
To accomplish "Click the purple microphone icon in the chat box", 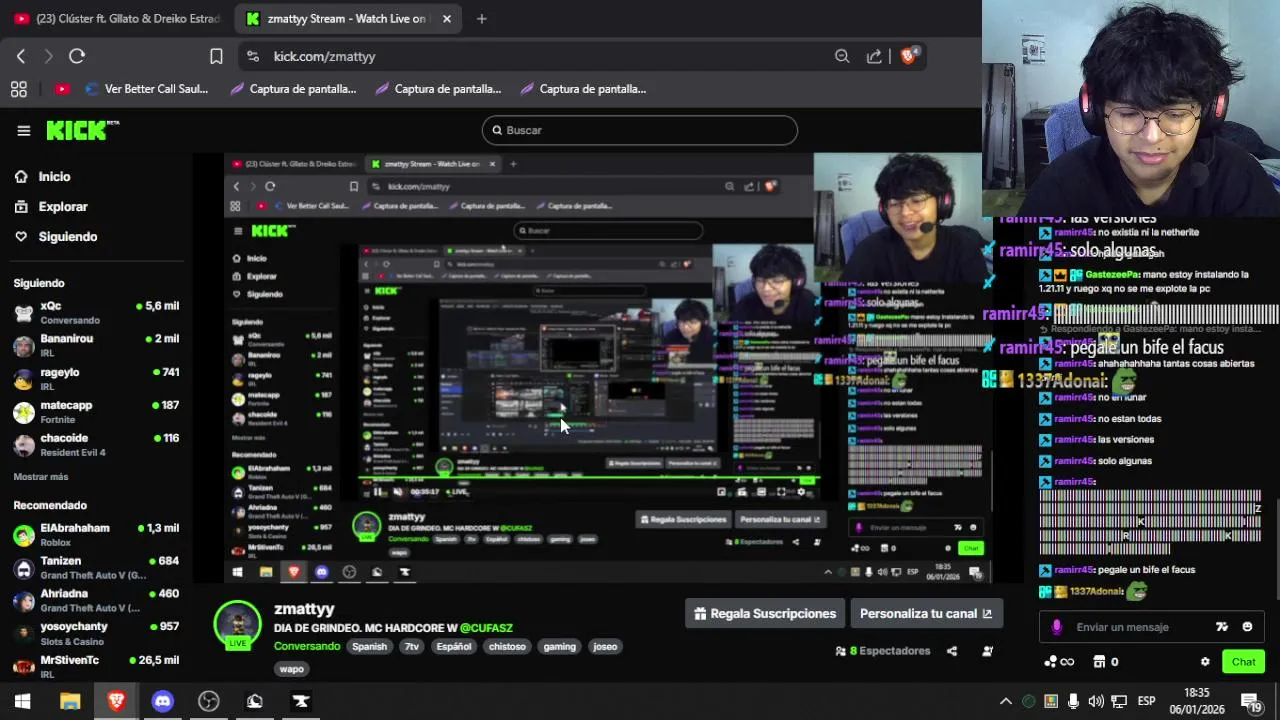I will (1057, 627).
